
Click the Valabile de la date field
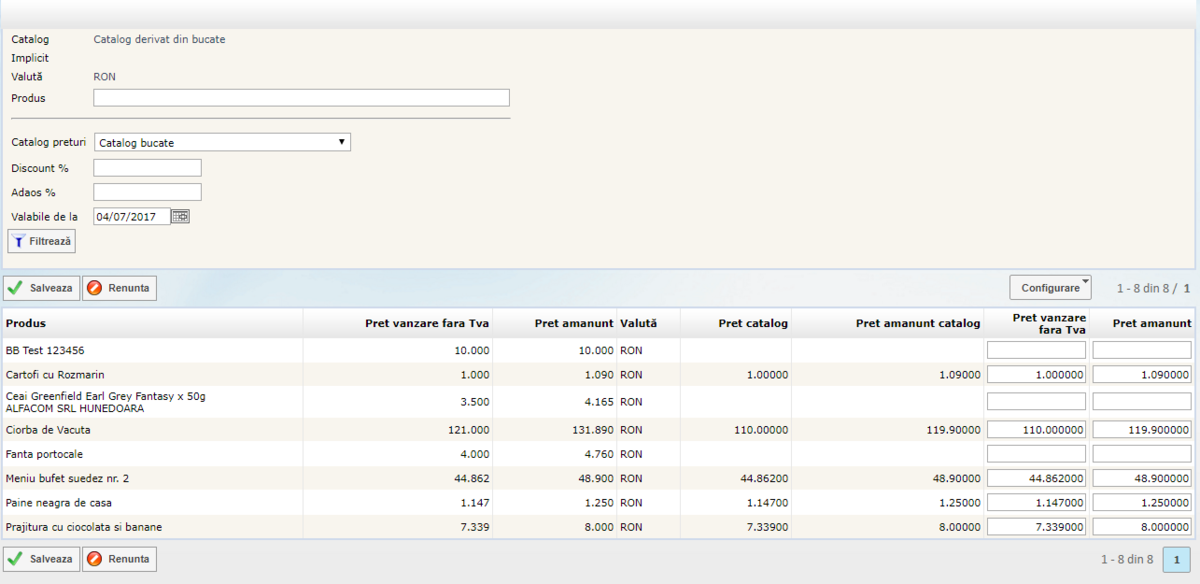tap(131, 216)
